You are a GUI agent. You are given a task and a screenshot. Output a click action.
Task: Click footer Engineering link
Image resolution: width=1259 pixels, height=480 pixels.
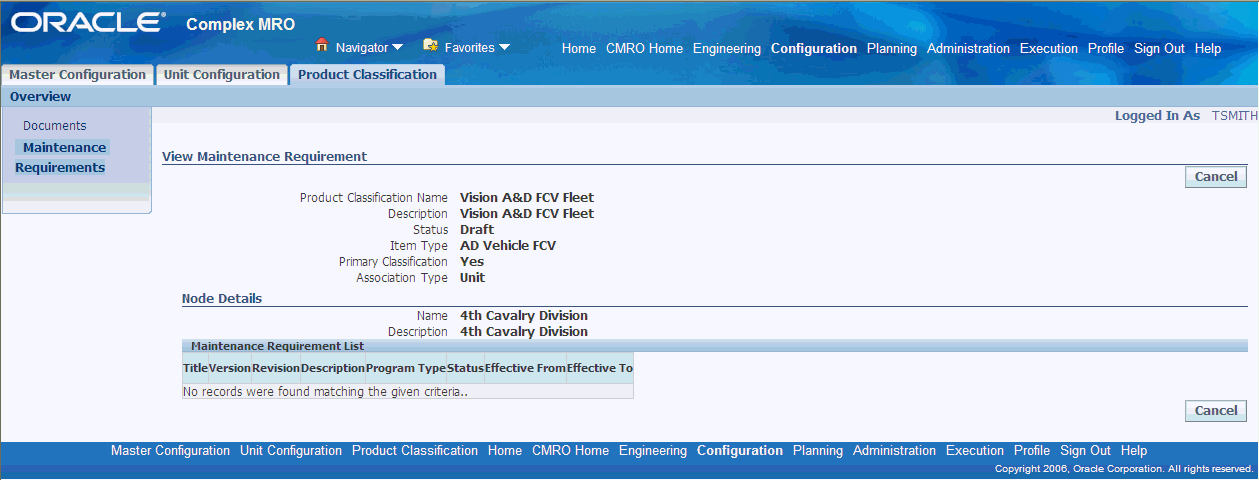[x=653, y=451]
